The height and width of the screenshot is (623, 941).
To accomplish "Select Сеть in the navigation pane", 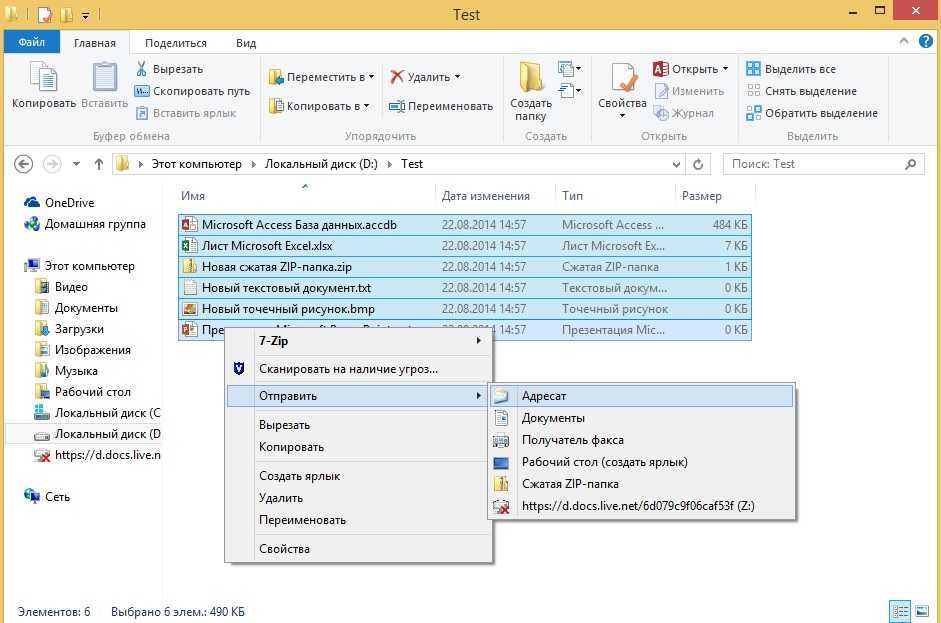I will click(47, 496).
